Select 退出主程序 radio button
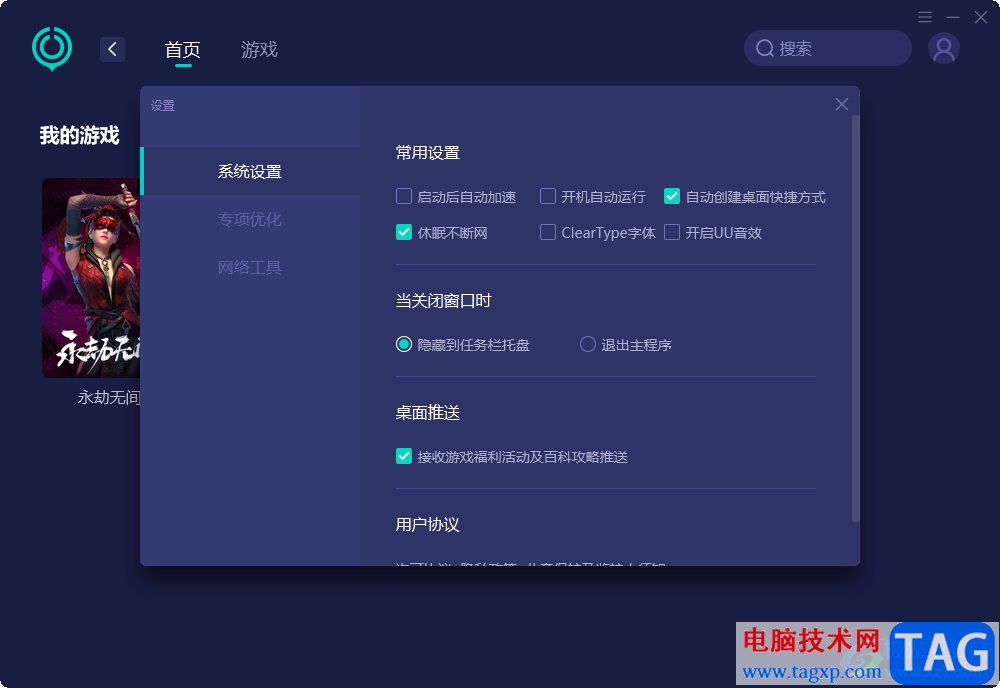Viewport: 1000px width, 688px height. coord(587,344)
